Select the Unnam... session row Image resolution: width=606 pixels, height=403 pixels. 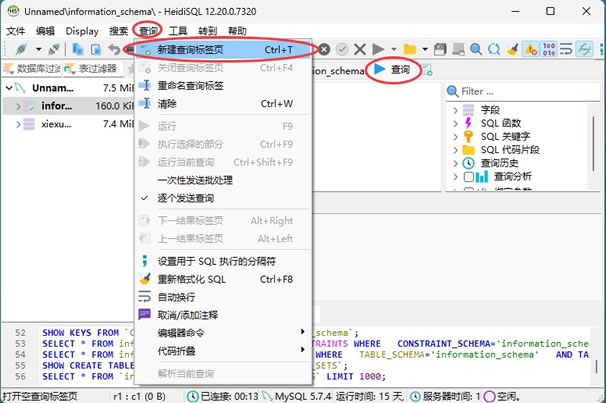pos(68,88)
